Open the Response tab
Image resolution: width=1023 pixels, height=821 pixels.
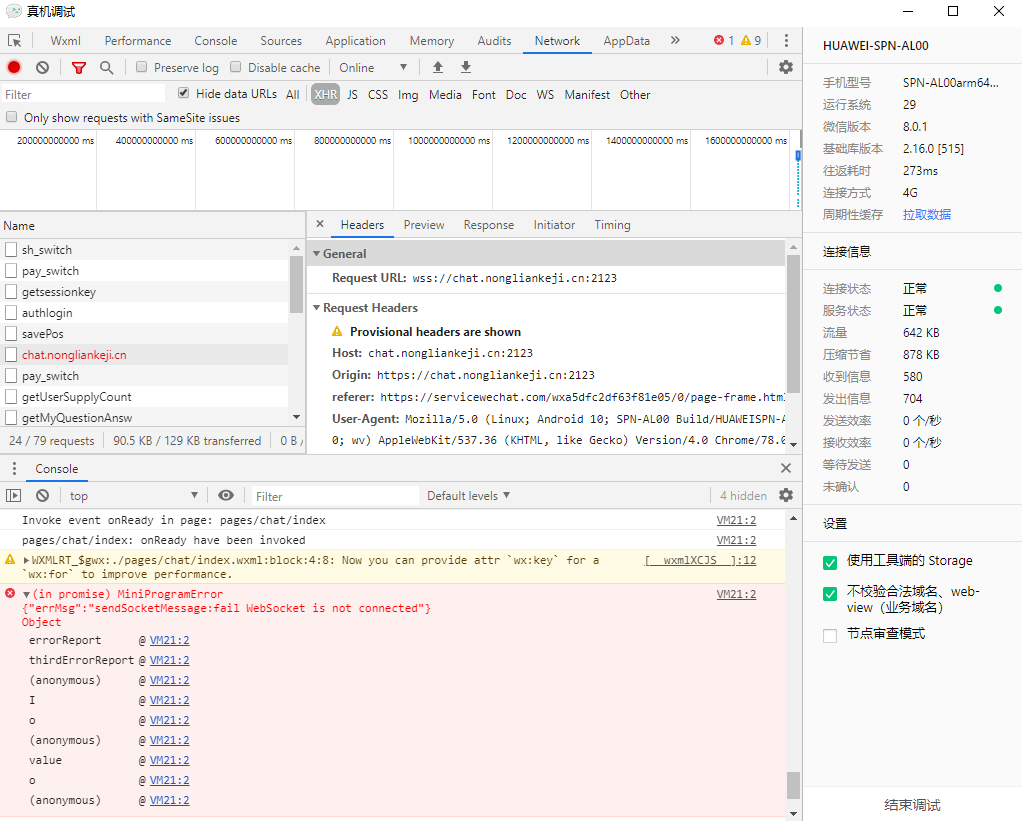pos(489,225)
